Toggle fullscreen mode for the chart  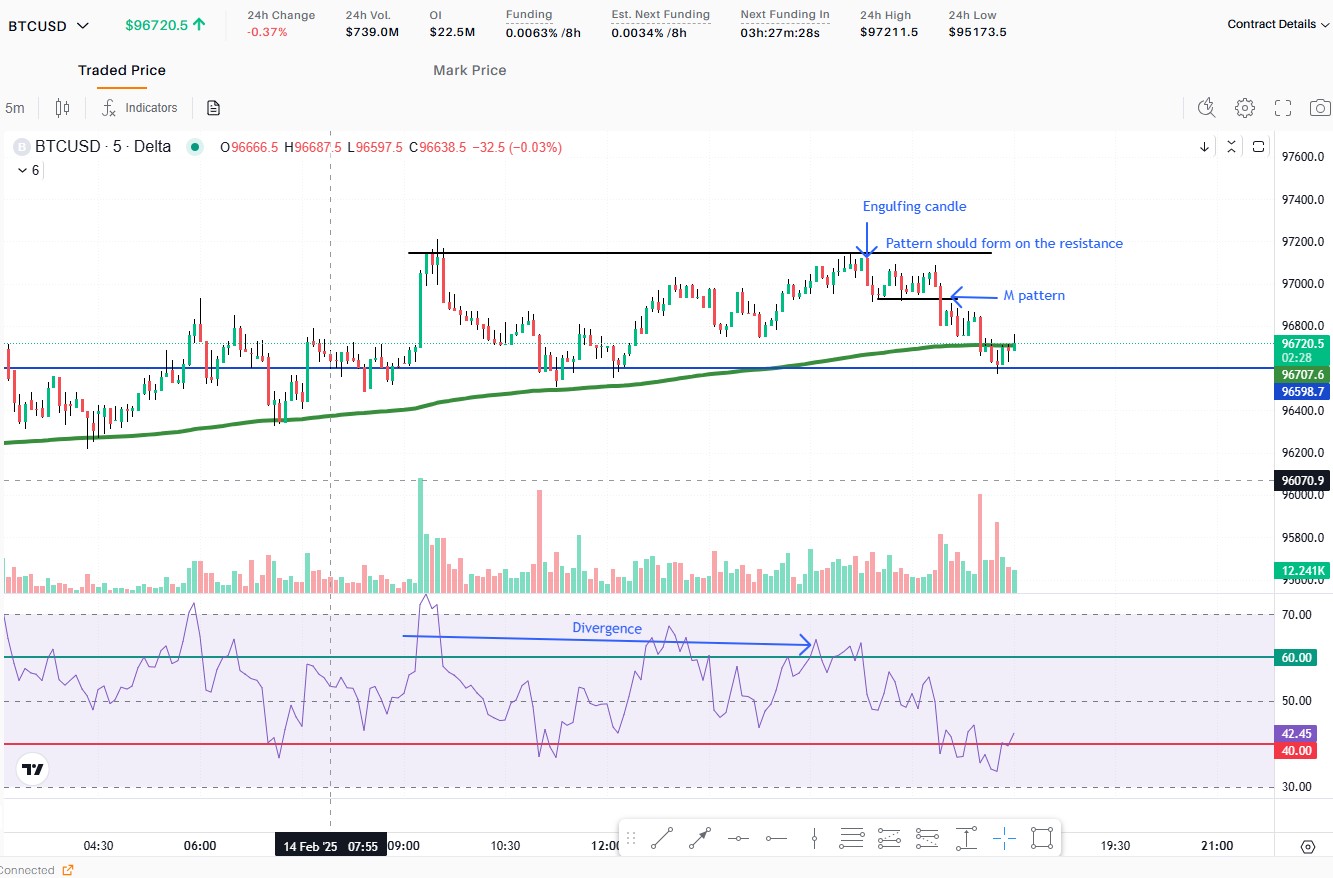pos(1282,107)
